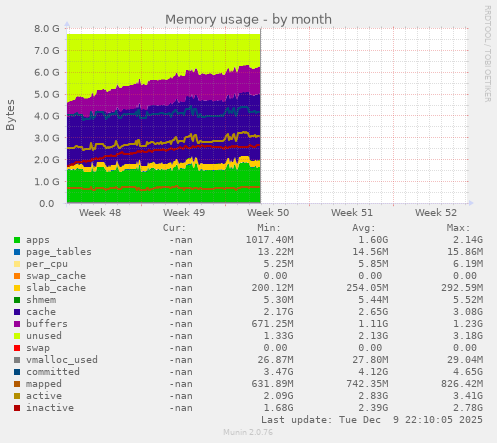Screen dimensions: 497x443
Task: Click the cache dark blue legend swatch
Action: tap(17, 312)
